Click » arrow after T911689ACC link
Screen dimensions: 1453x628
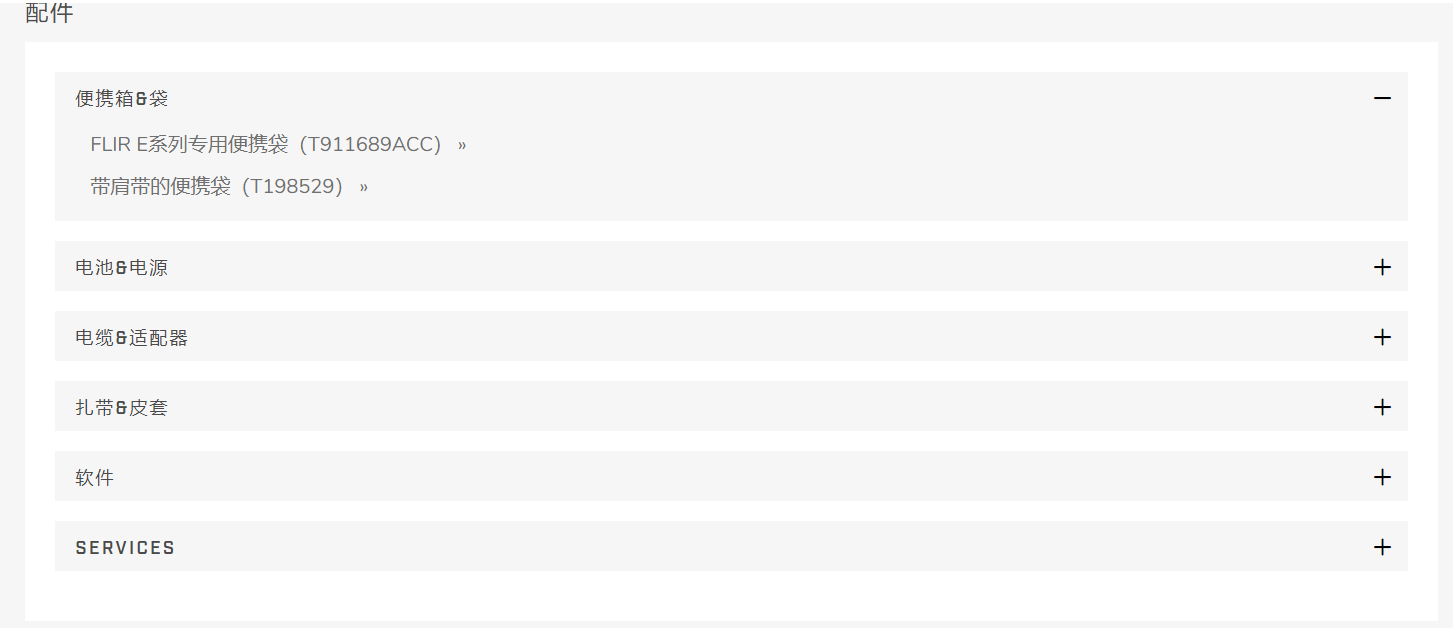click(x=462, y=145)
